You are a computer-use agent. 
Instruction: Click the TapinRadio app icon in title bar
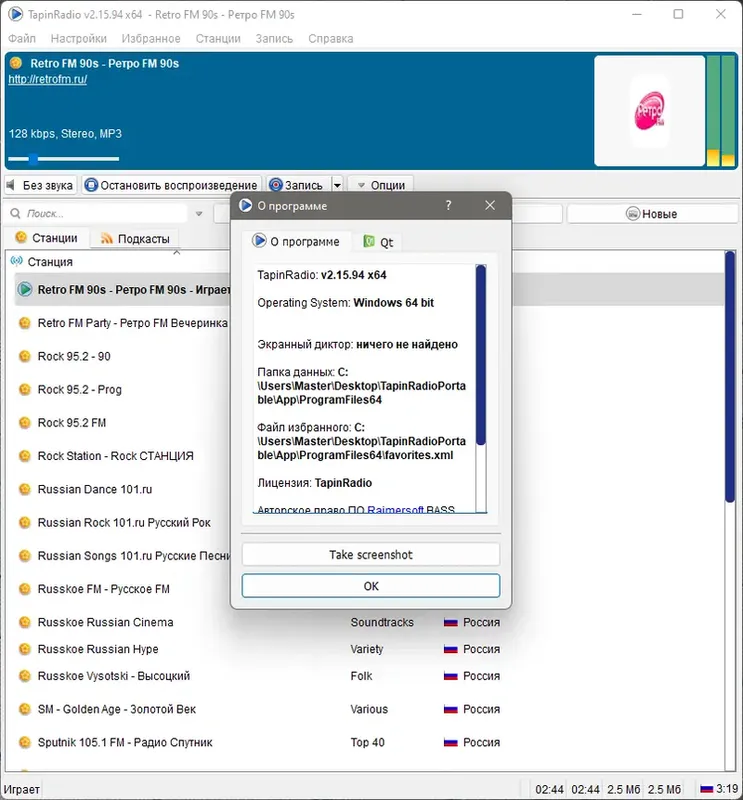click(15, 14)
